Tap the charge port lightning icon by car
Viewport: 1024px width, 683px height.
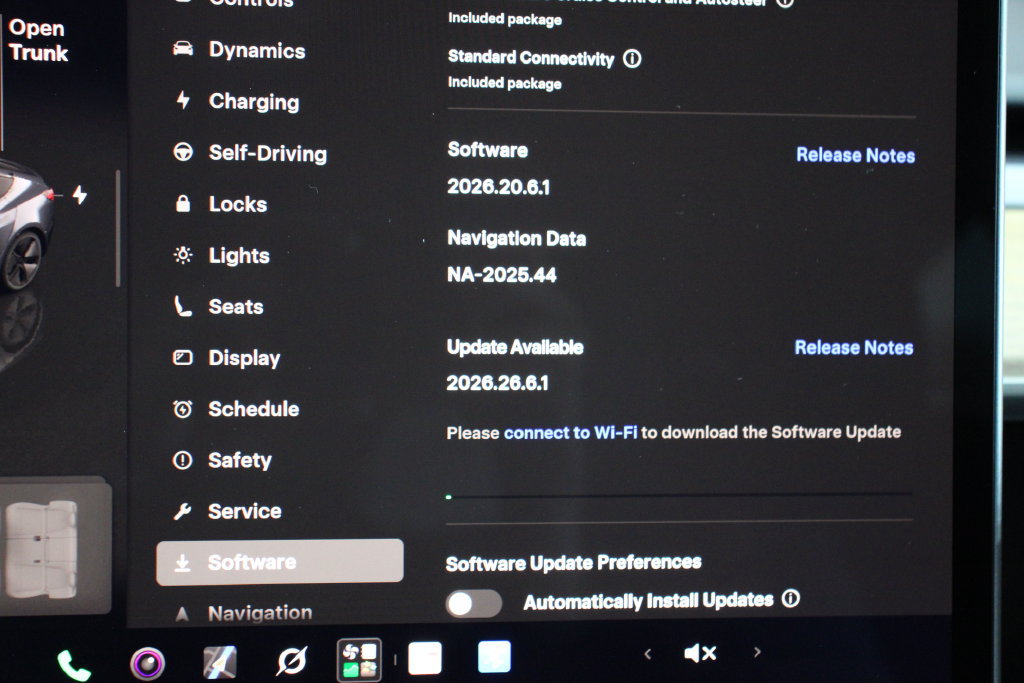(x=80, y=195)
